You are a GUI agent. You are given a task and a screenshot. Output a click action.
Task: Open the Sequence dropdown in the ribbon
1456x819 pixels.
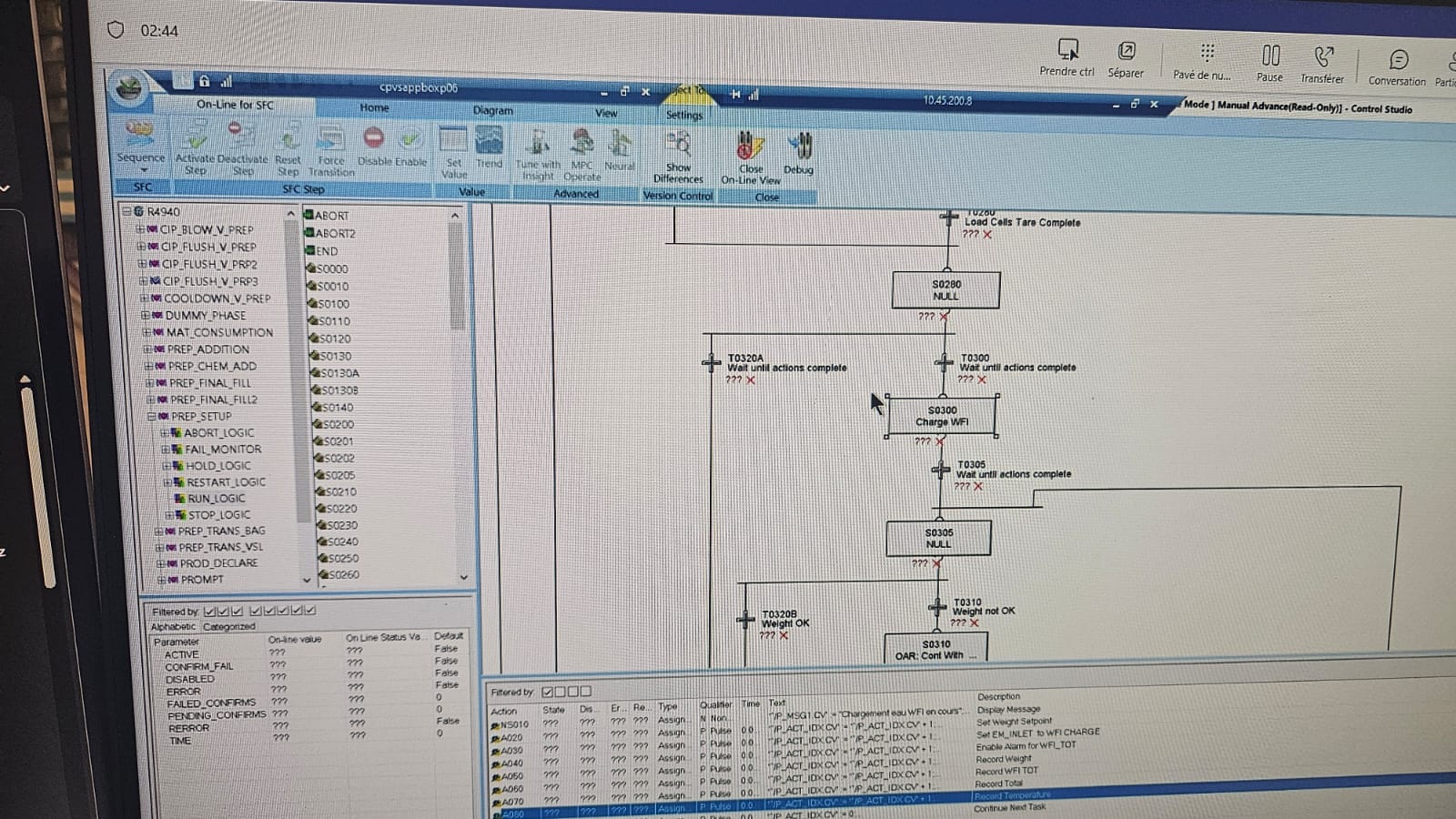point(141,168)
